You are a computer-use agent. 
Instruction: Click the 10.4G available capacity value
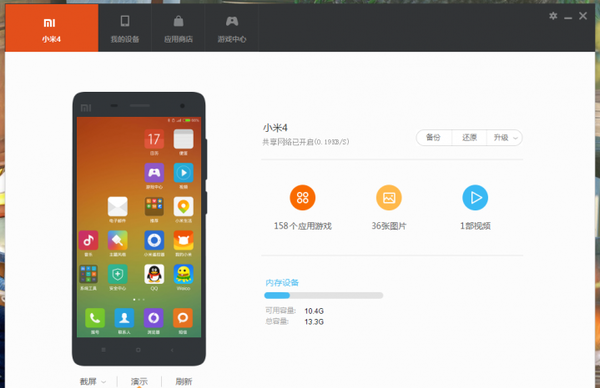point(314,311)
